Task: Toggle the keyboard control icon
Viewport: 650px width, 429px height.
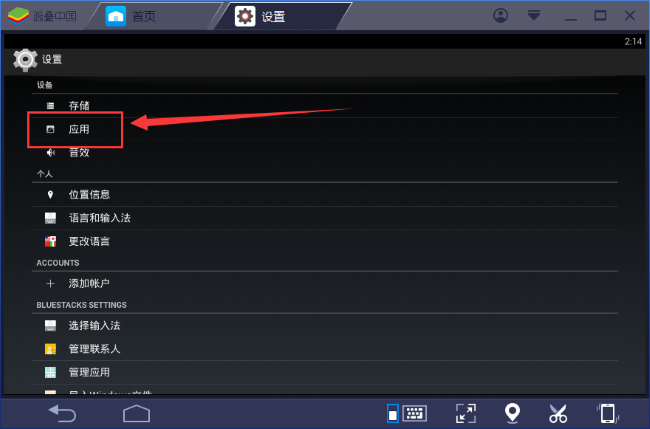Action: (x=407, y=413)
